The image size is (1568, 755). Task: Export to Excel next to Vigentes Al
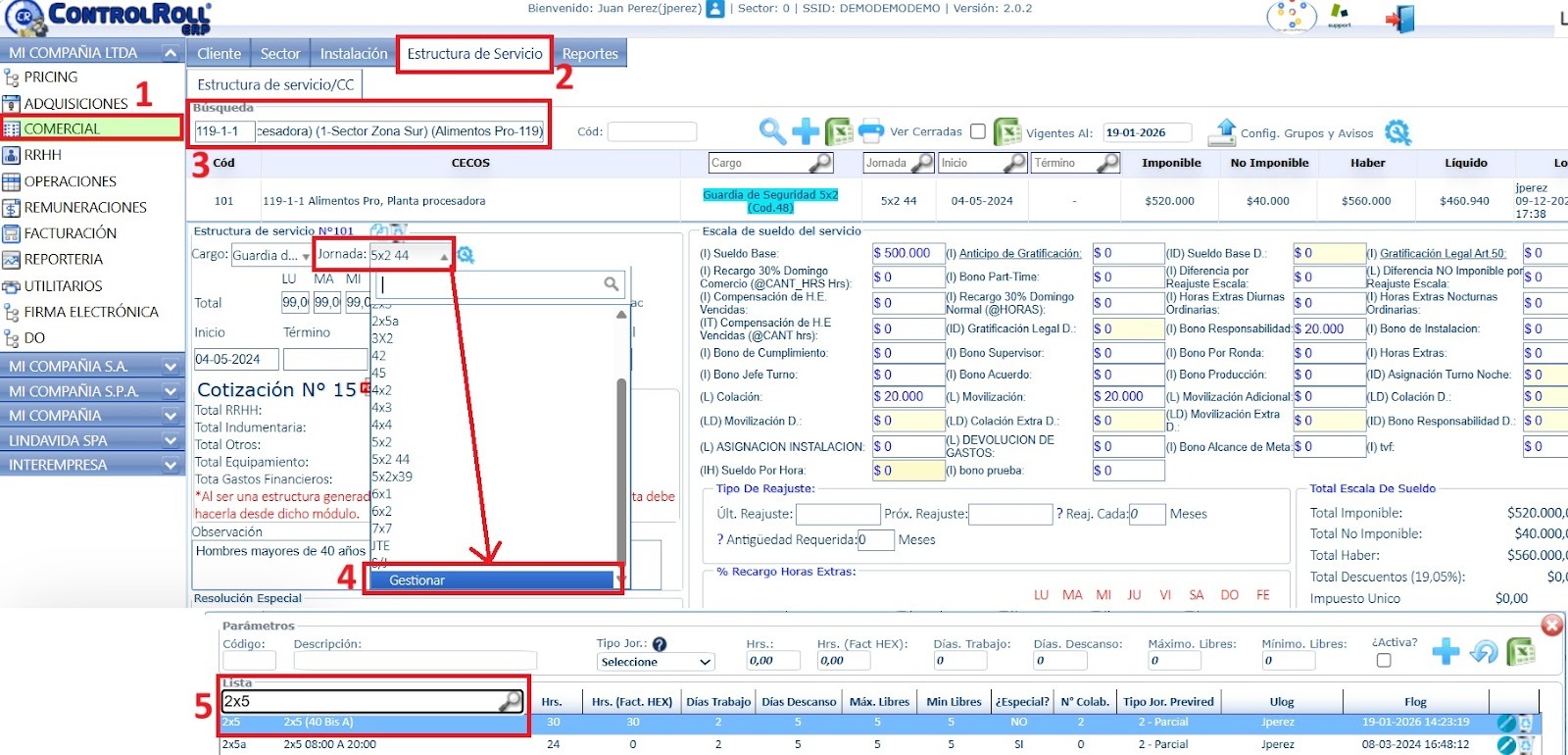1007,131
